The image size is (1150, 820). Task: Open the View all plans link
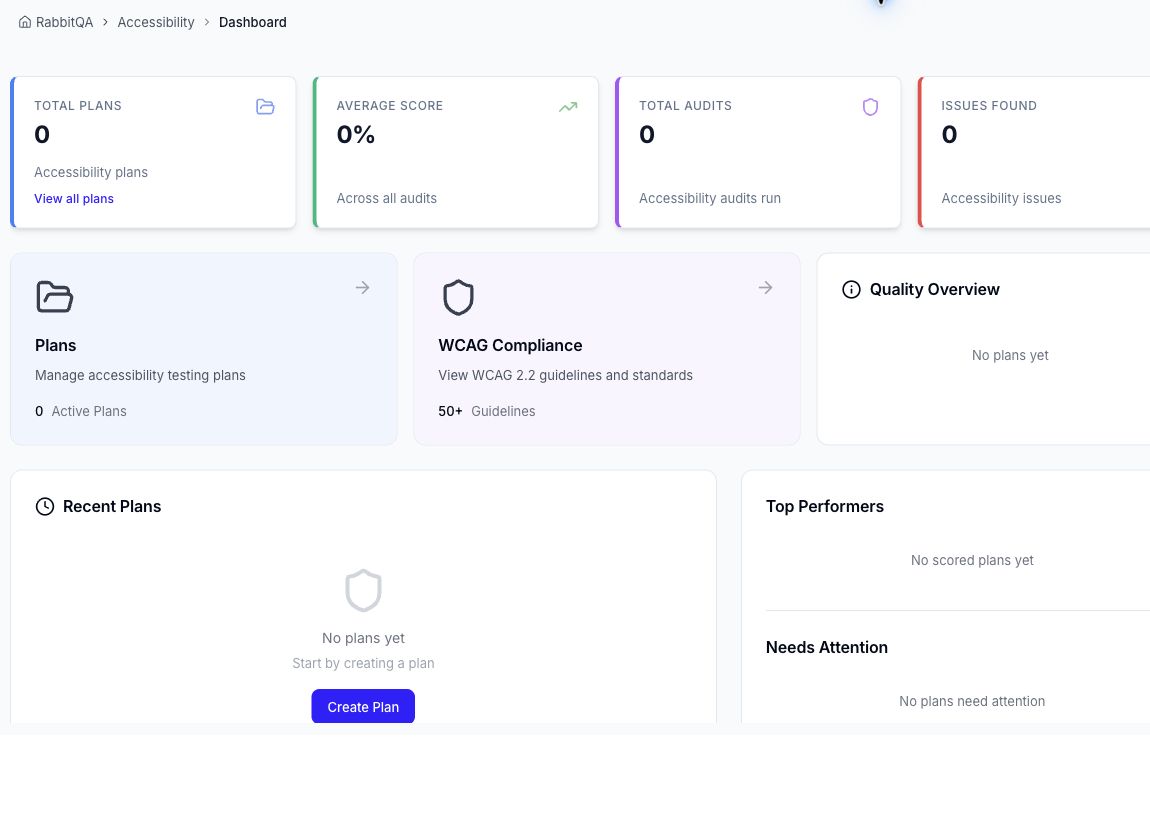point(74,199)
